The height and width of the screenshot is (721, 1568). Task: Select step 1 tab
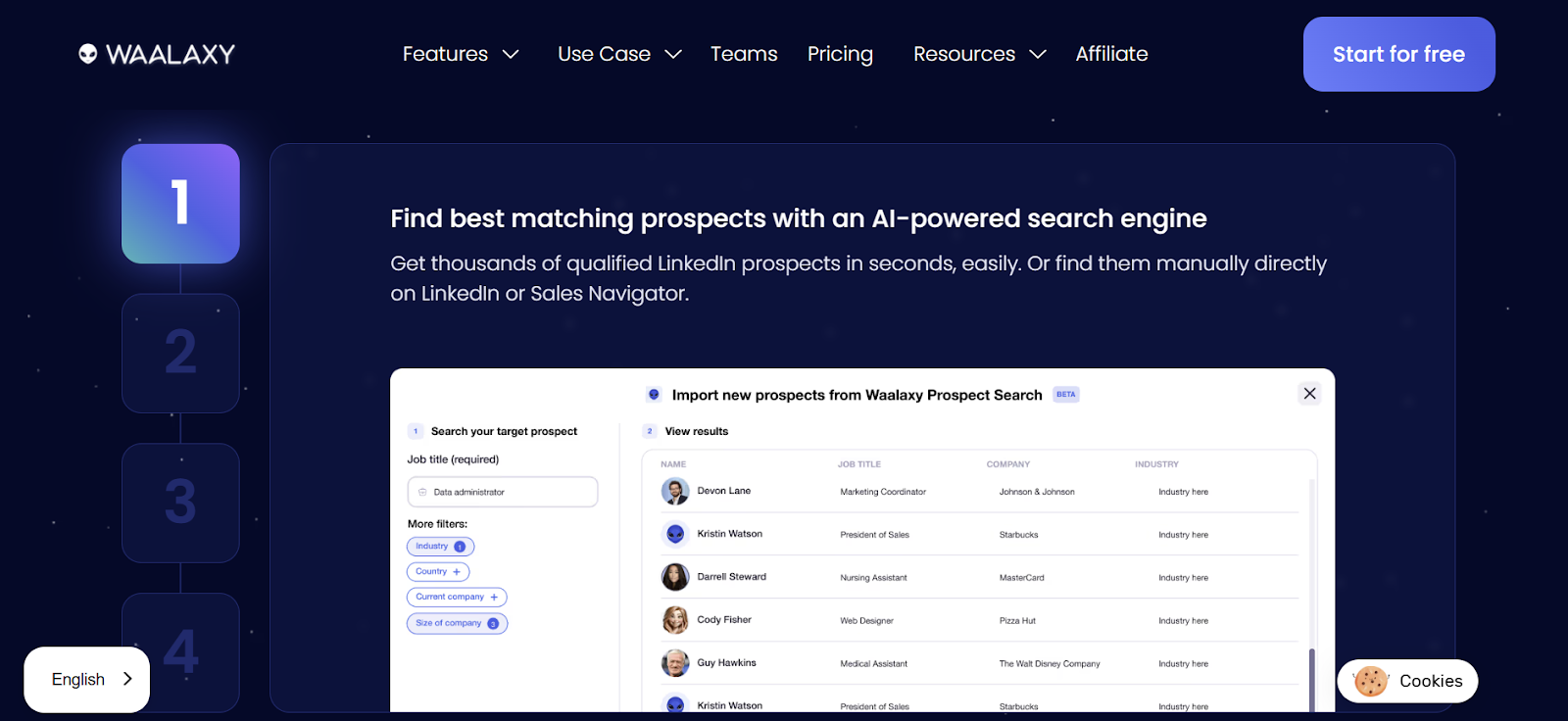pos(180,204)
